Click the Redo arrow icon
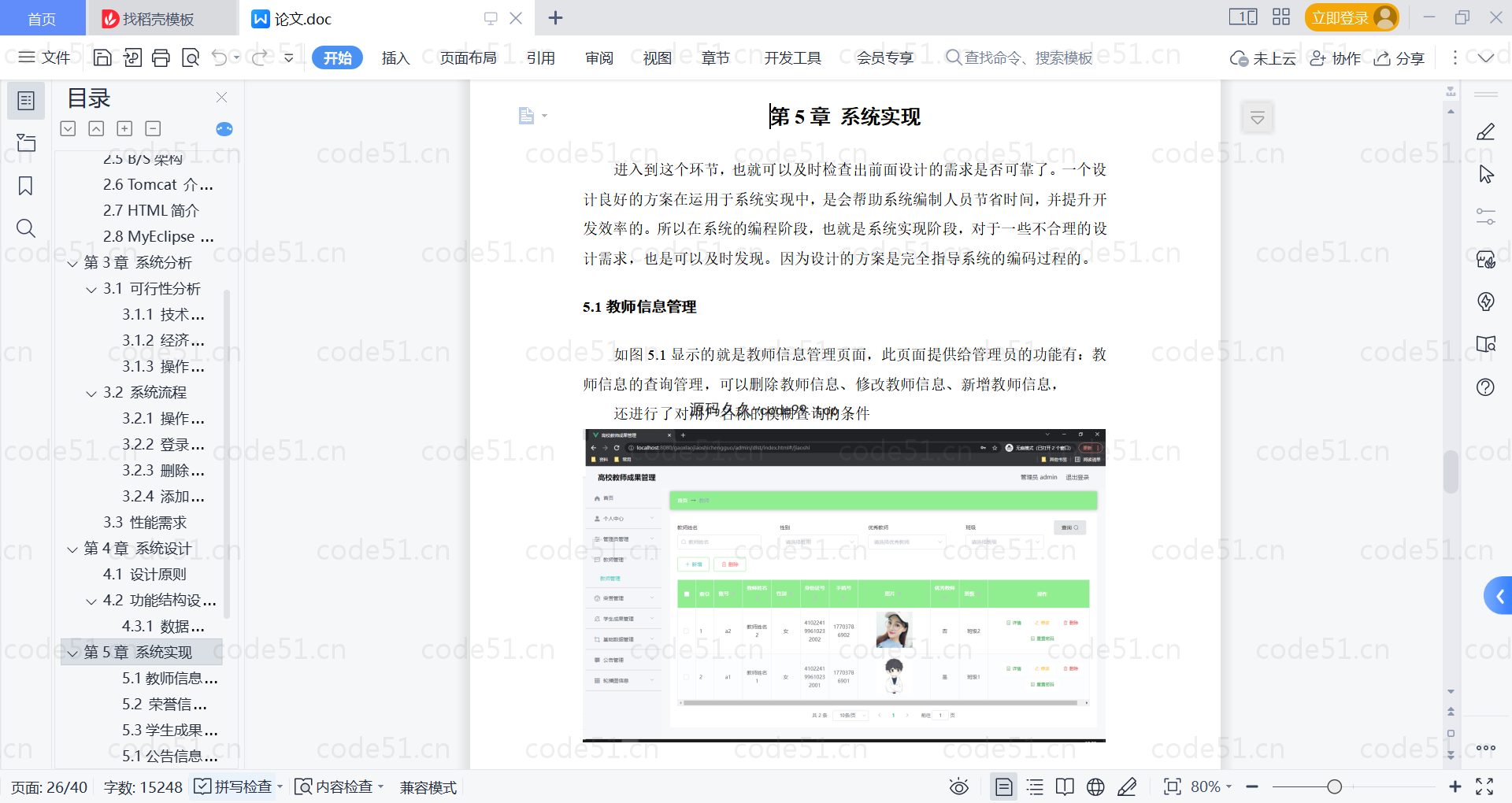1512x803 pixels. tap(259, 57)
